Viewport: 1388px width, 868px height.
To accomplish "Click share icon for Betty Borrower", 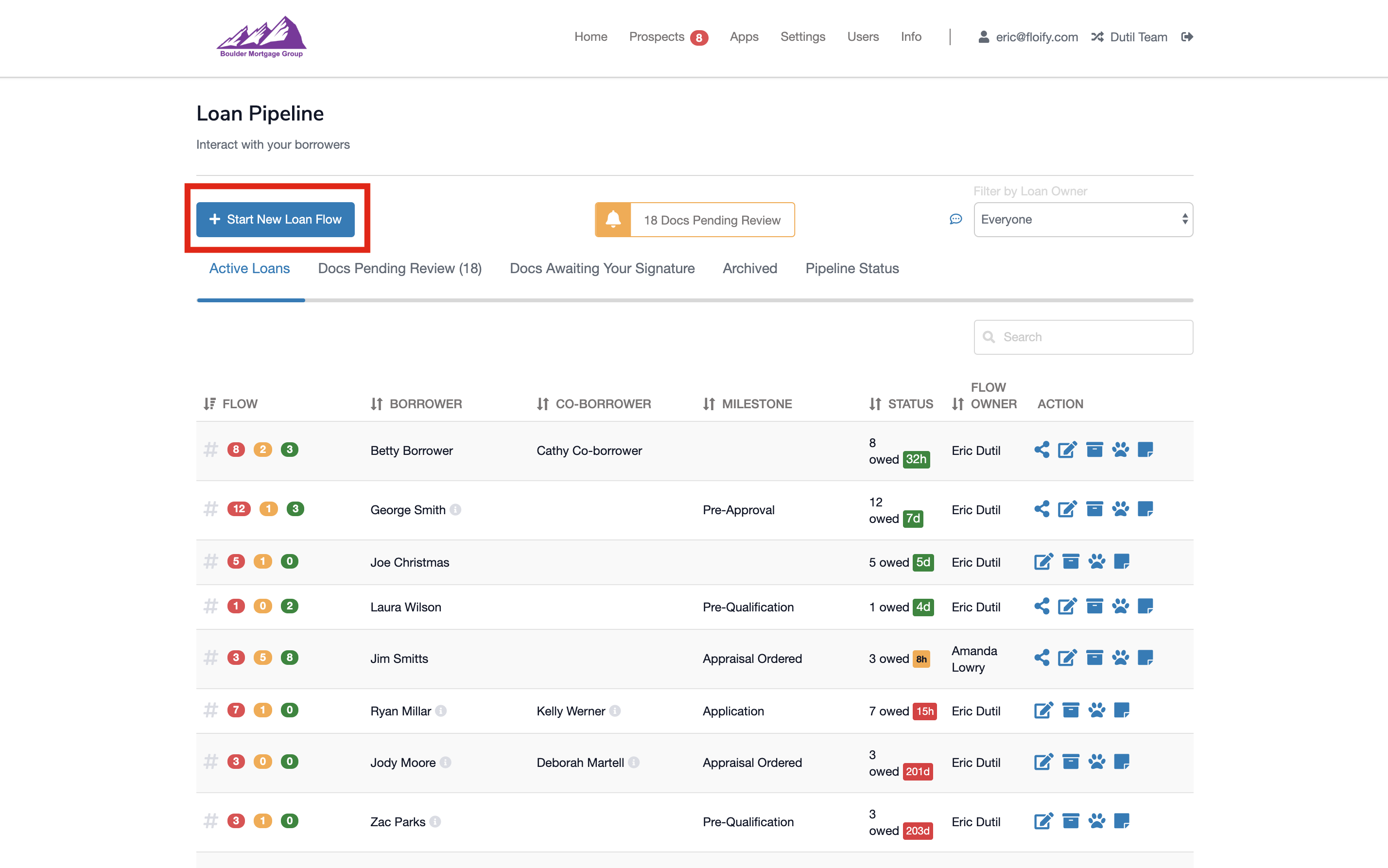I will click(x=1041, y=450).
